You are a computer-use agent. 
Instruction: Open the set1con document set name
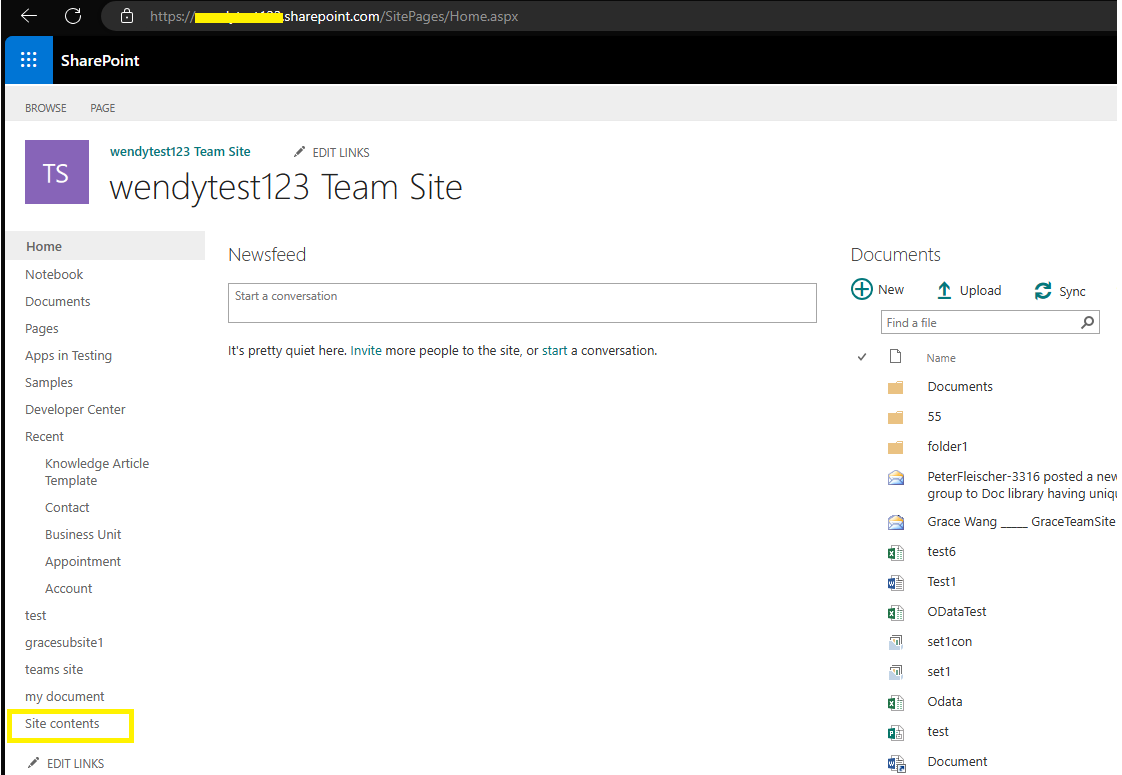pos(950,642)
